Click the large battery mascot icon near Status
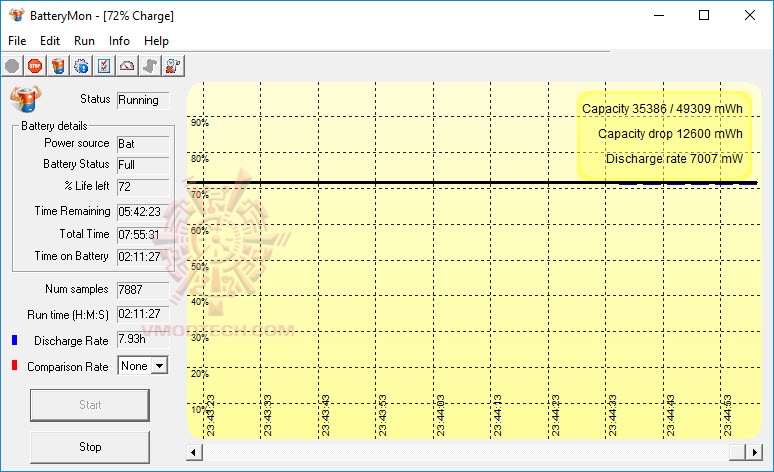The height and width of the screenshot is (472, 774). pos(26,99)
